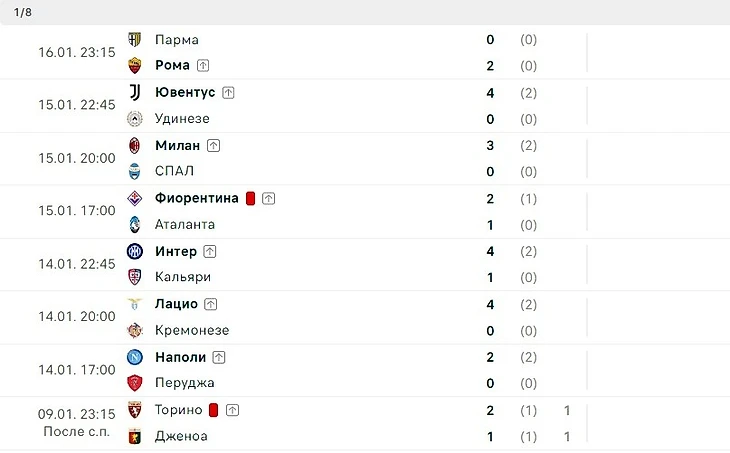This screenshot has width=730, height=453.
Task: Click the Inter club logo
Action: point(135,251)
